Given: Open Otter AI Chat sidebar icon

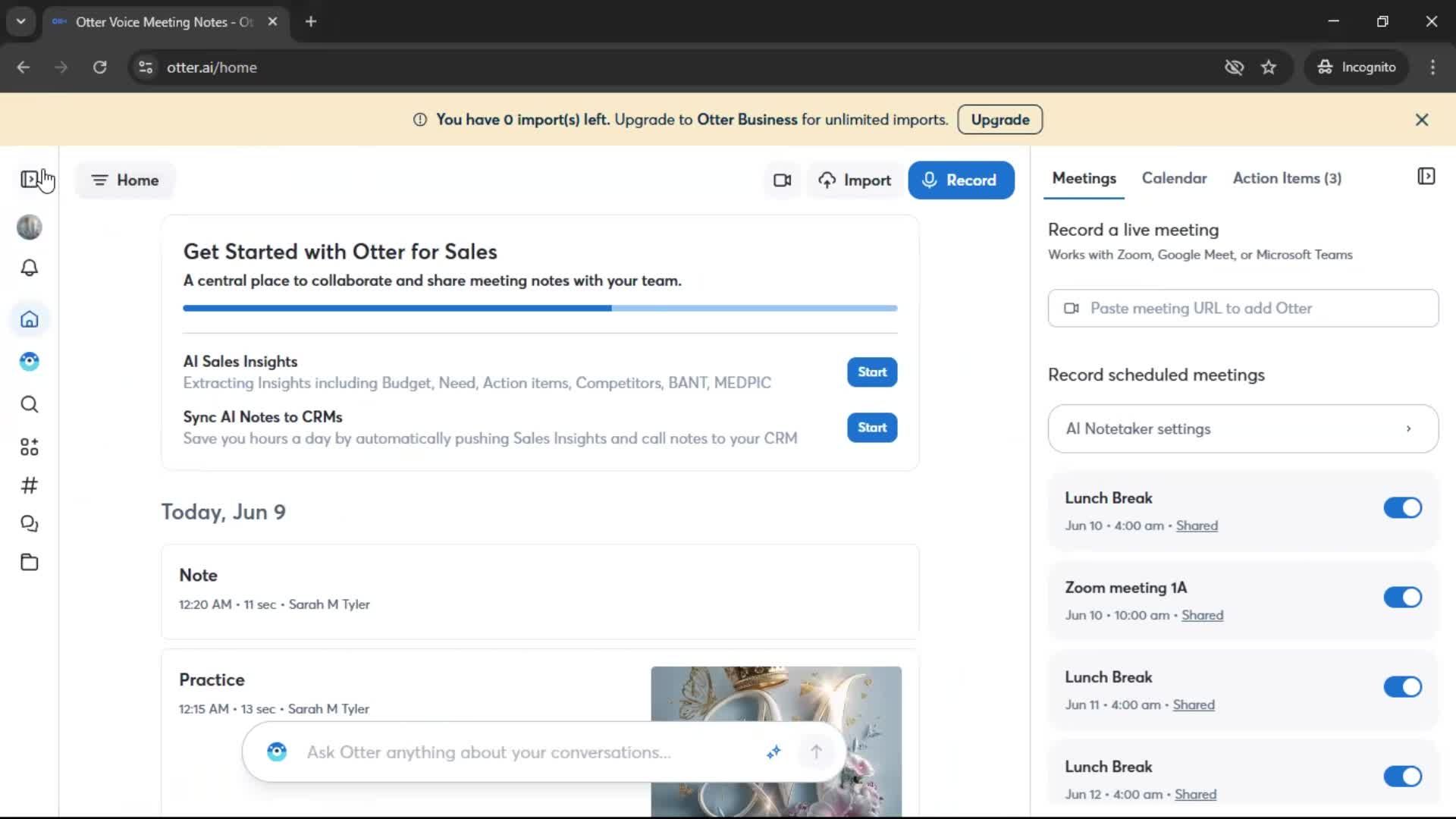Looking at the screenshot, I should point(29,361).
